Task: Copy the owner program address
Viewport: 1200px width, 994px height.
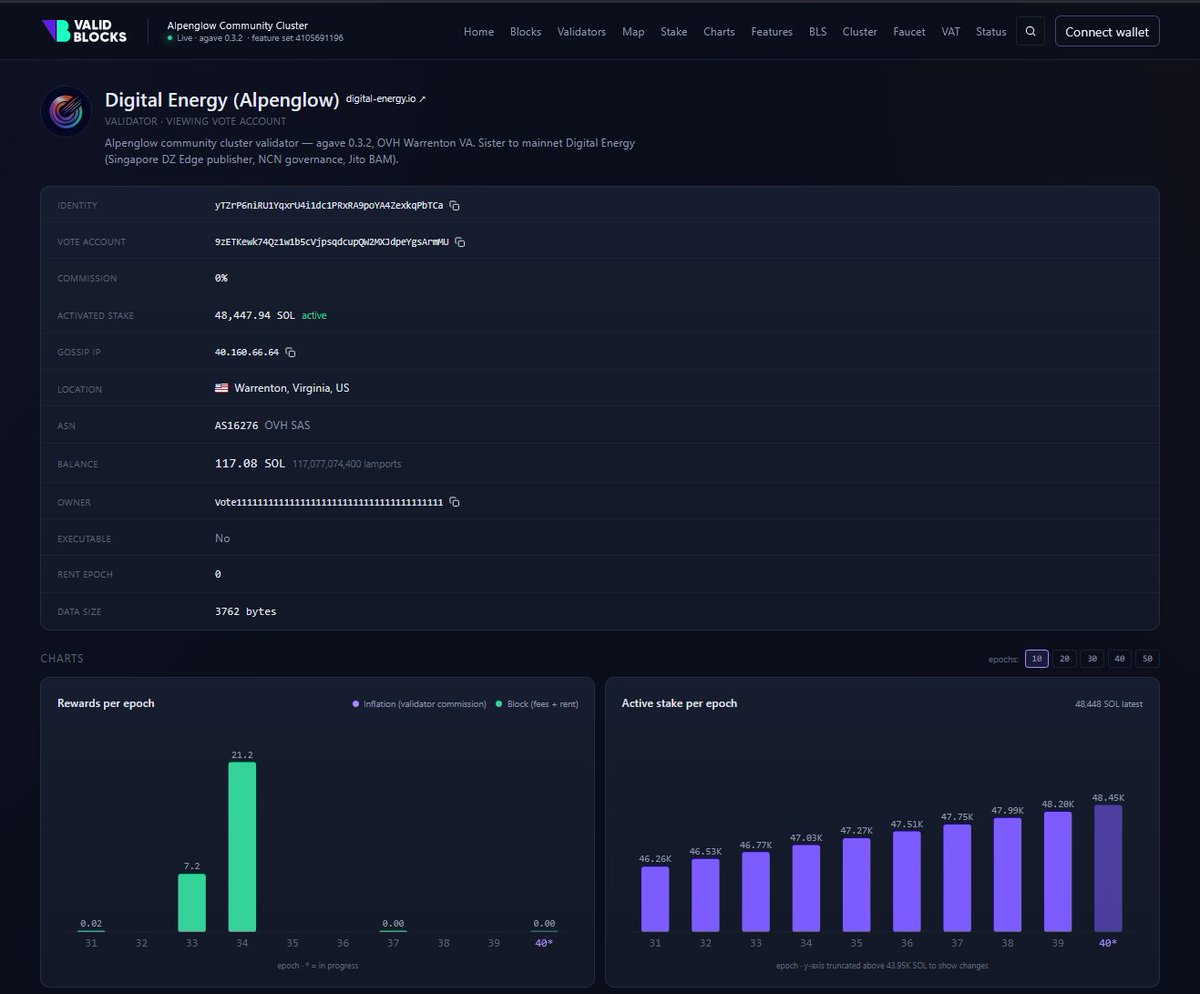Action: point(455,501)
